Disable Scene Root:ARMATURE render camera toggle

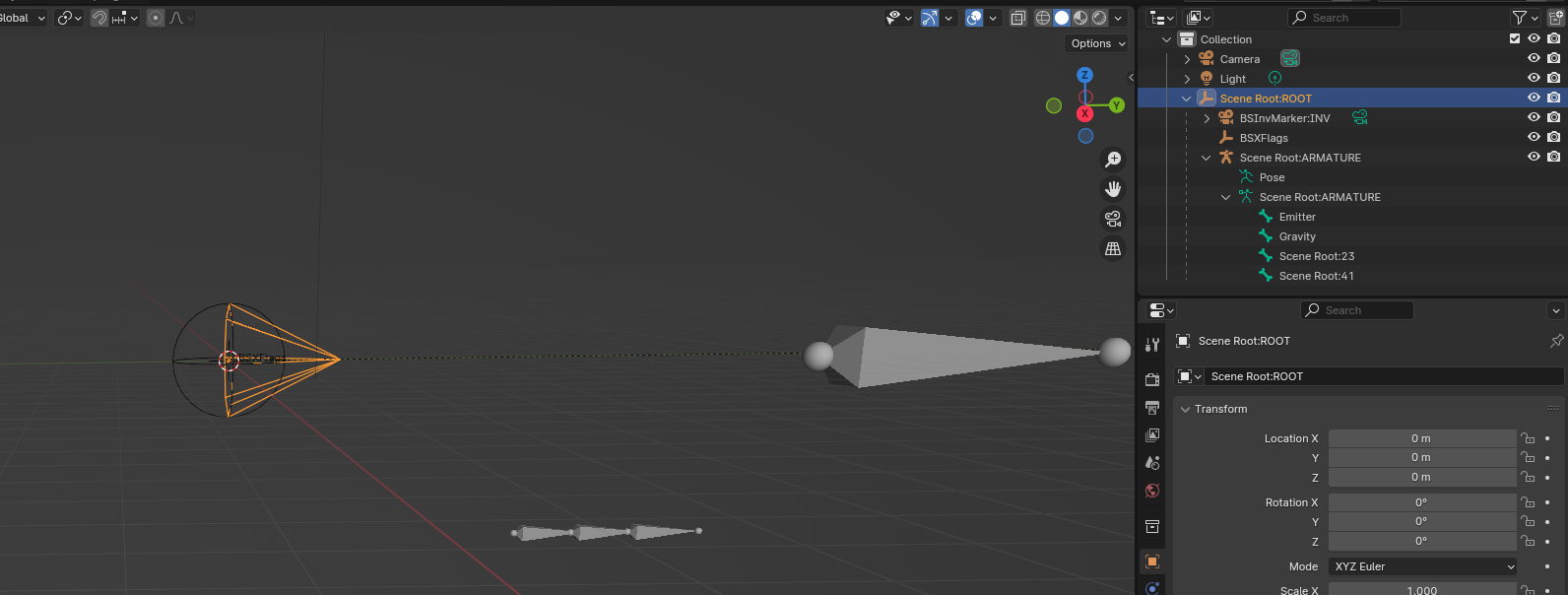[x=1554, y=157]
